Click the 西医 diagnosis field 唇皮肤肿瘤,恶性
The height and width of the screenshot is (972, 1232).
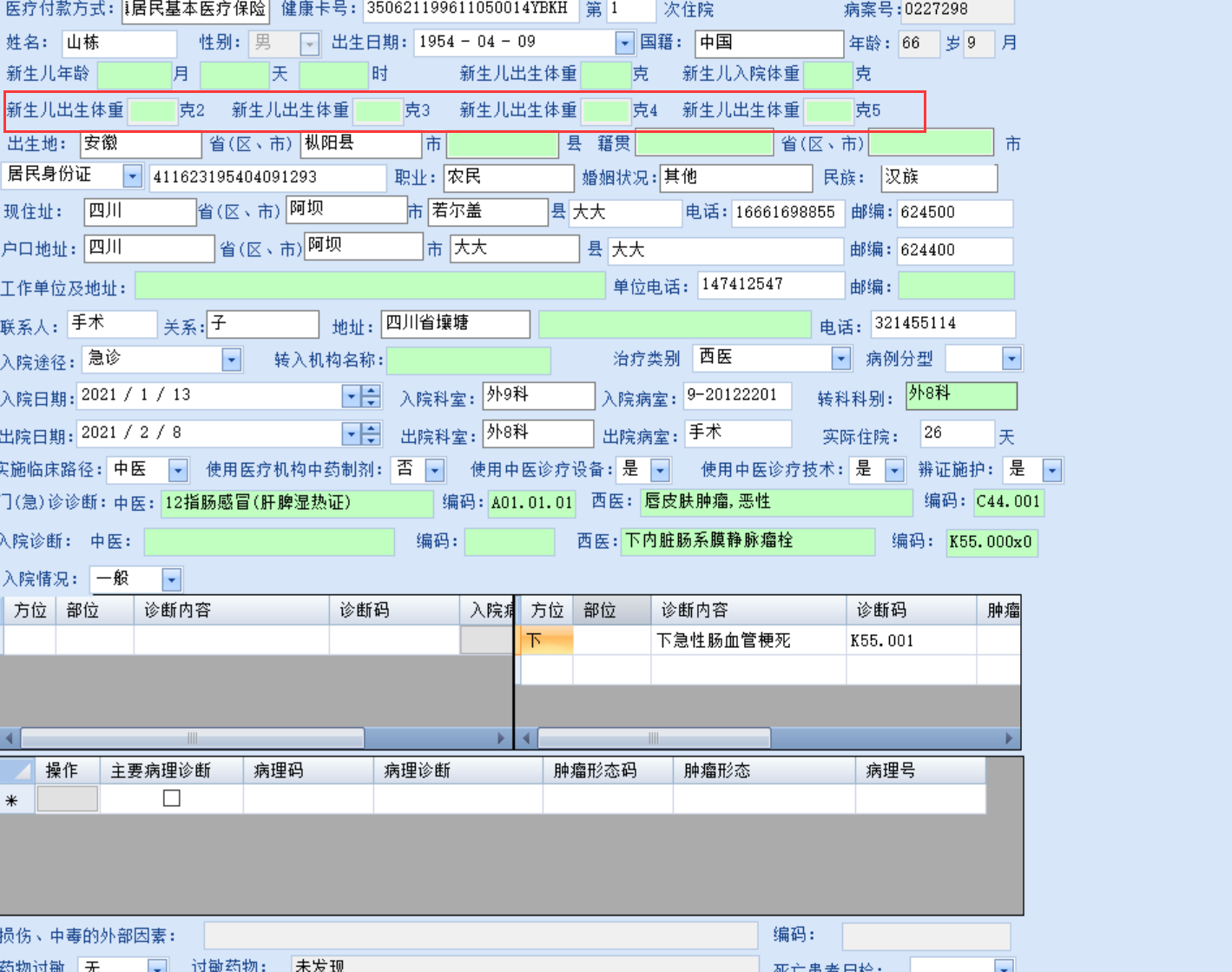pyautogui.click(x=776, y=502)
